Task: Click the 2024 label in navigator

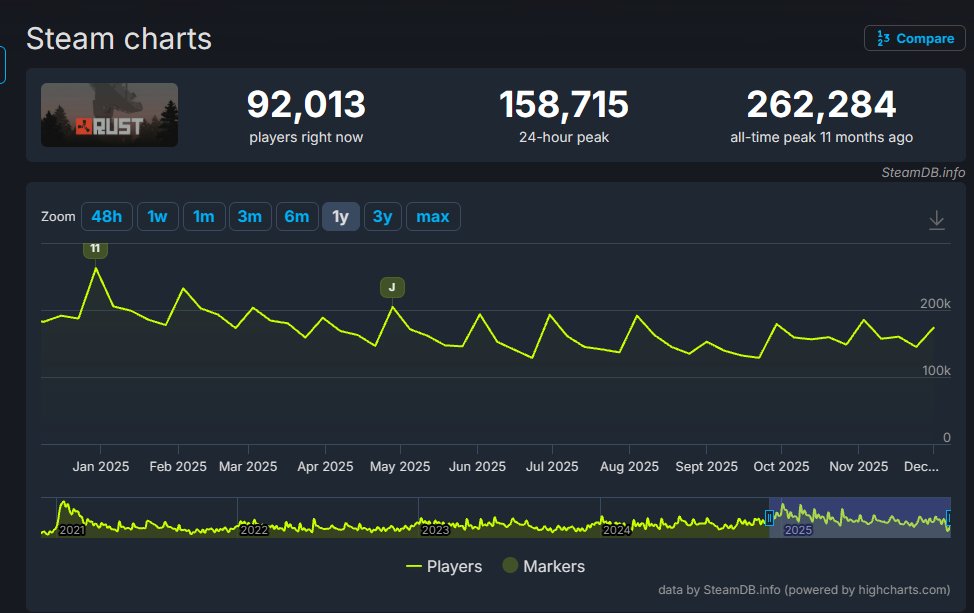Action: click(x=617, y=530)
